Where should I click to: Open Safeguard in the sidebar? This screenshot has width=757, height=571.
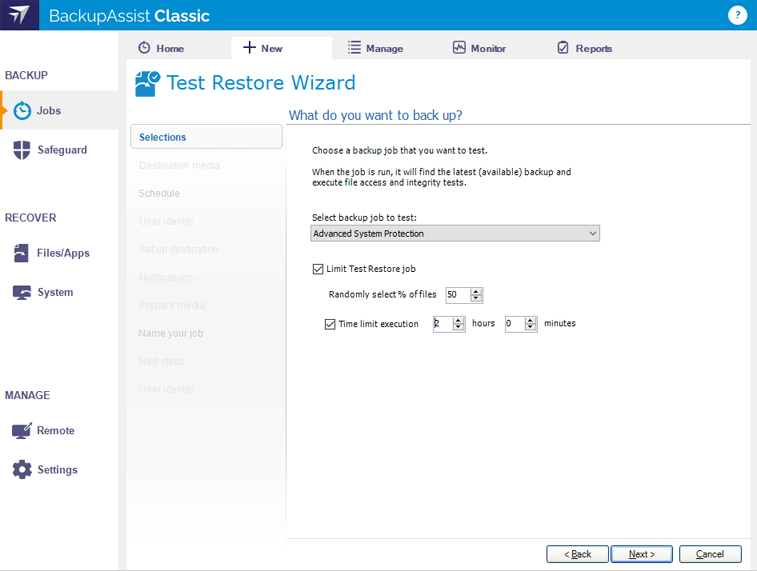pos(60,150)
